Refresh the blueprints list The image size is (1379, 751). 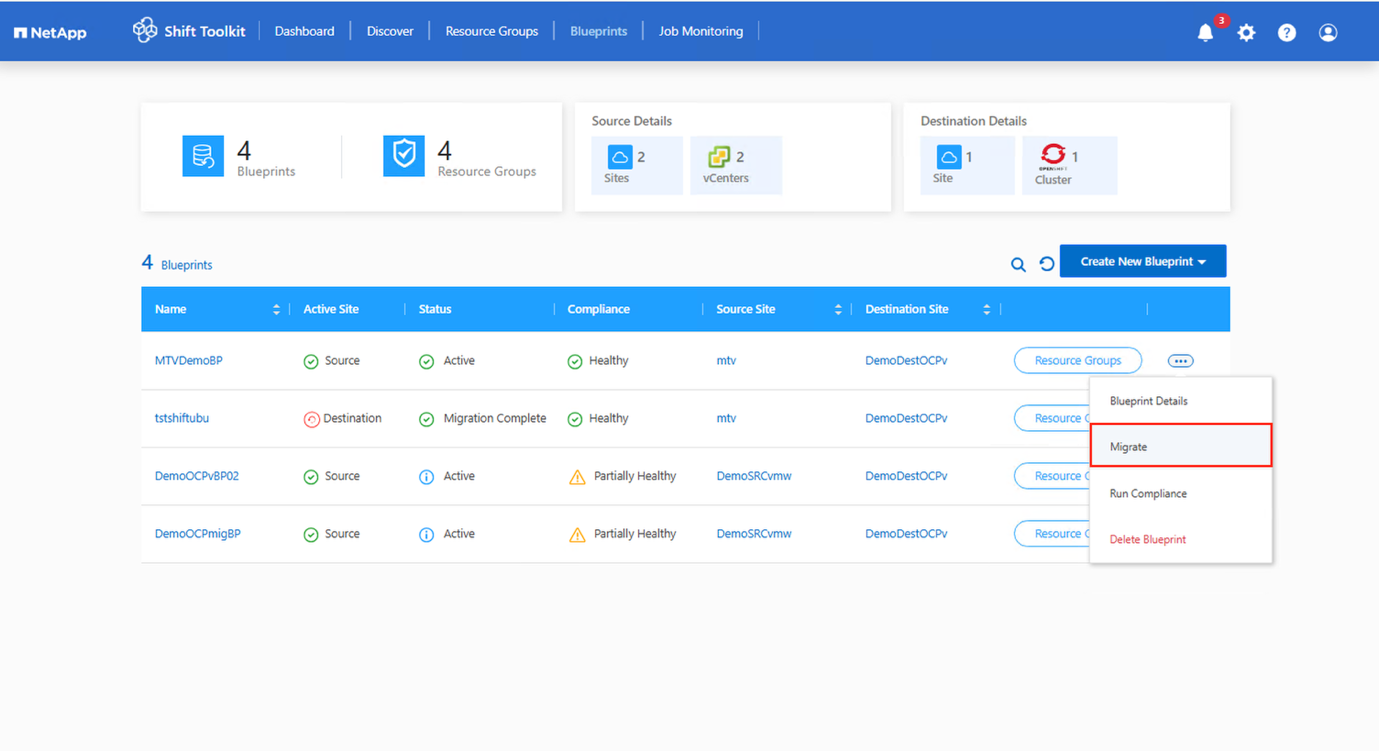(x=1046, y=264)
